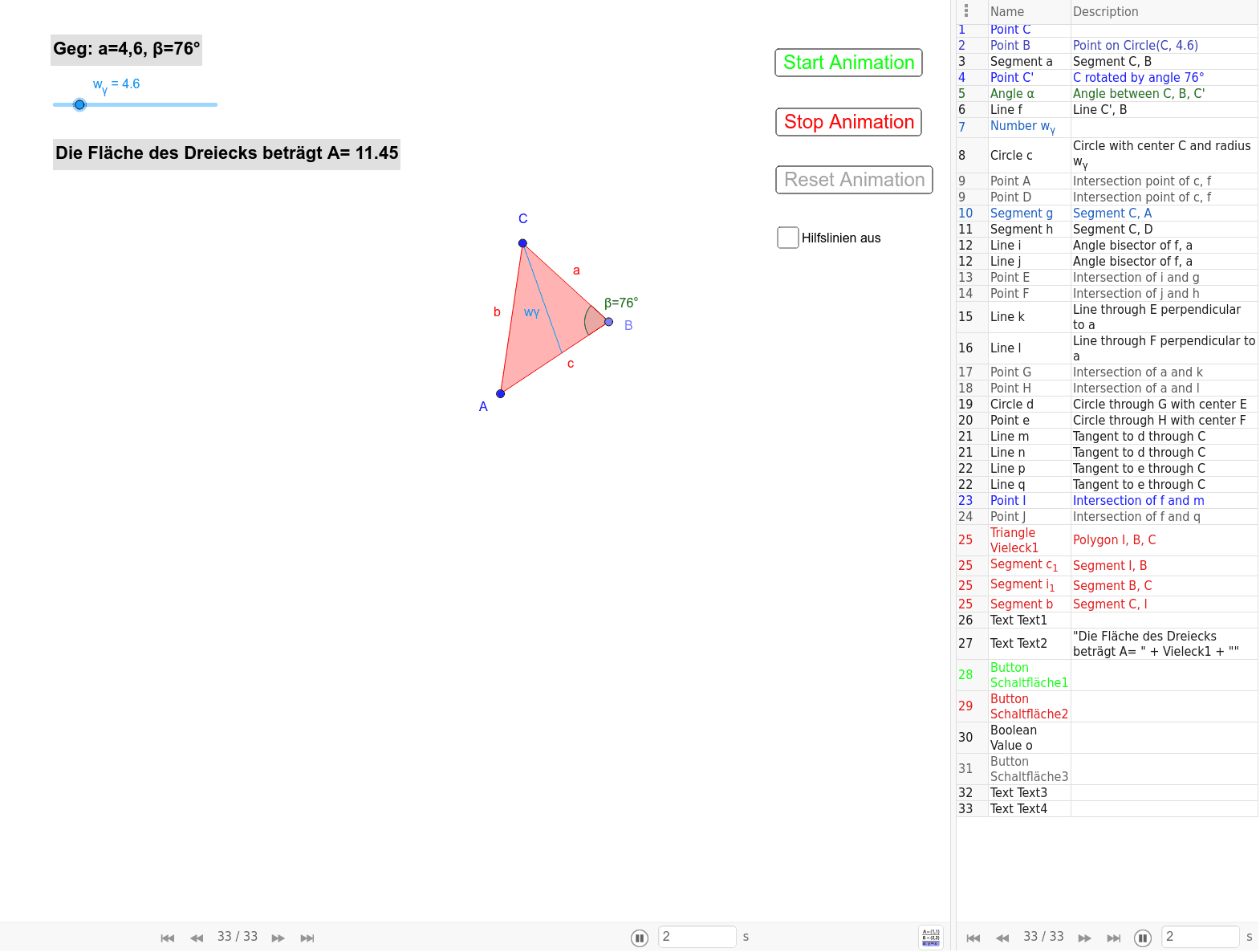The height and width of the screenshot is (952, 1260).
Task: Select the Segment b protocol row
Action: coord(1107,604)
